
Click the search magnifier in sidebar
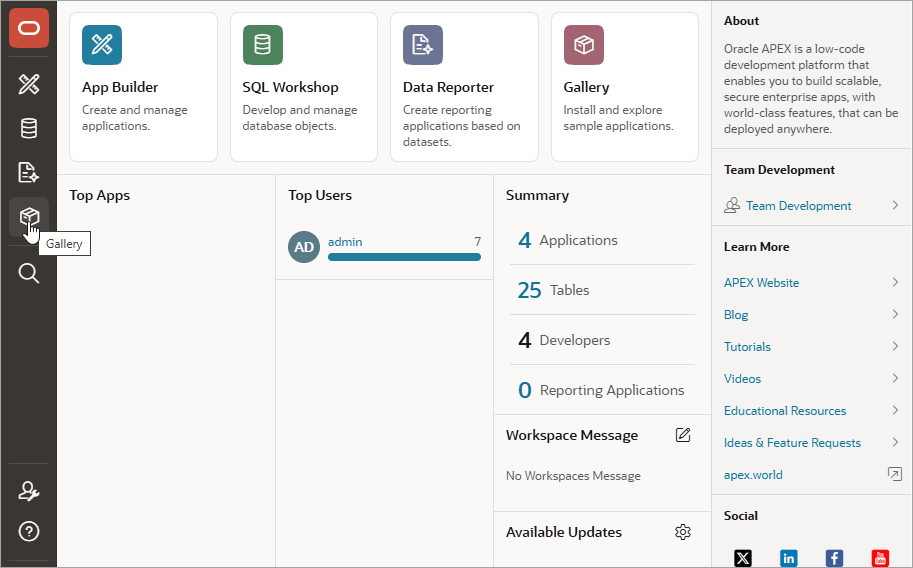point(29,273)
